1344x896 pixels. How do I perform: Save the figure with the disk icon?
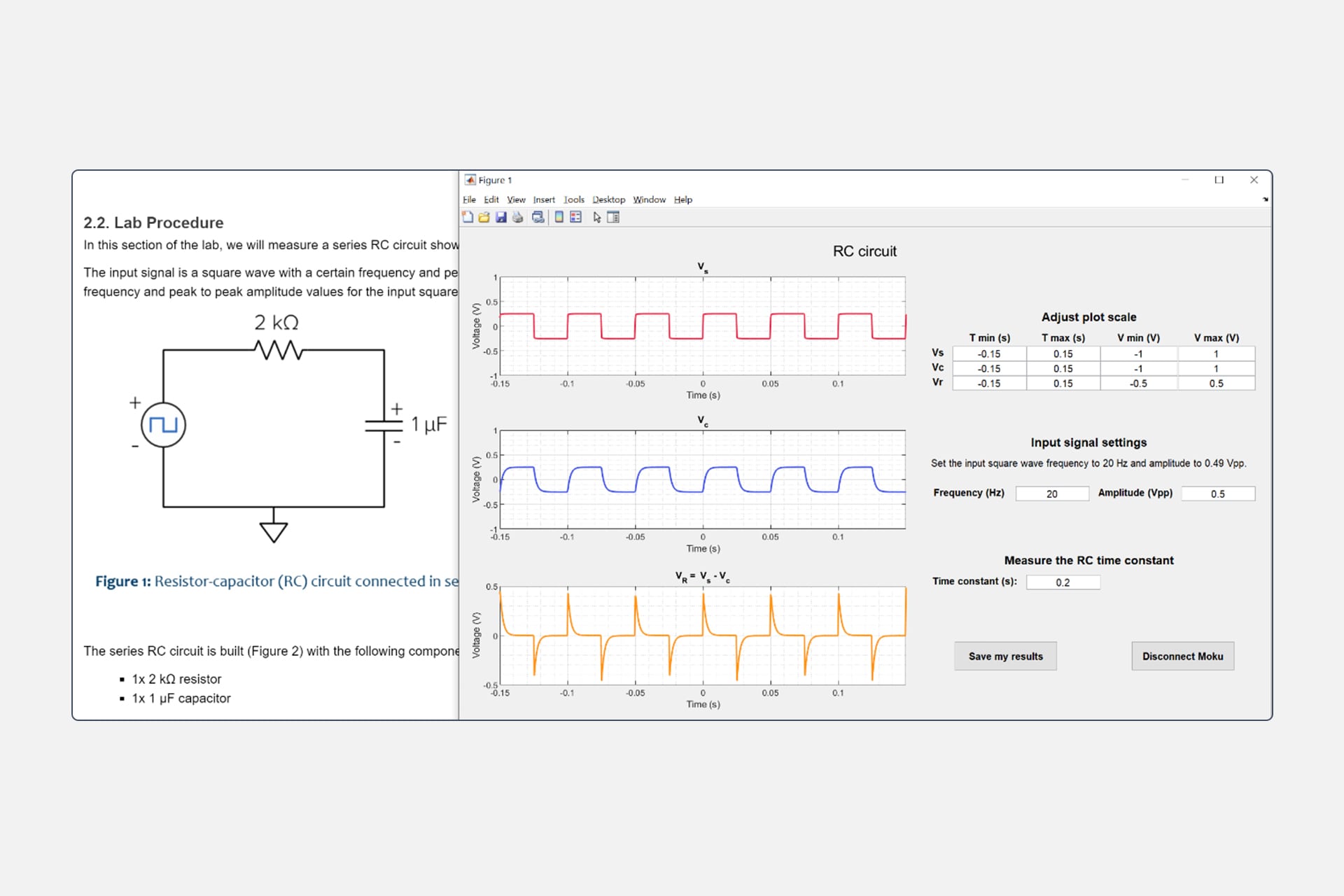[500, 217]
